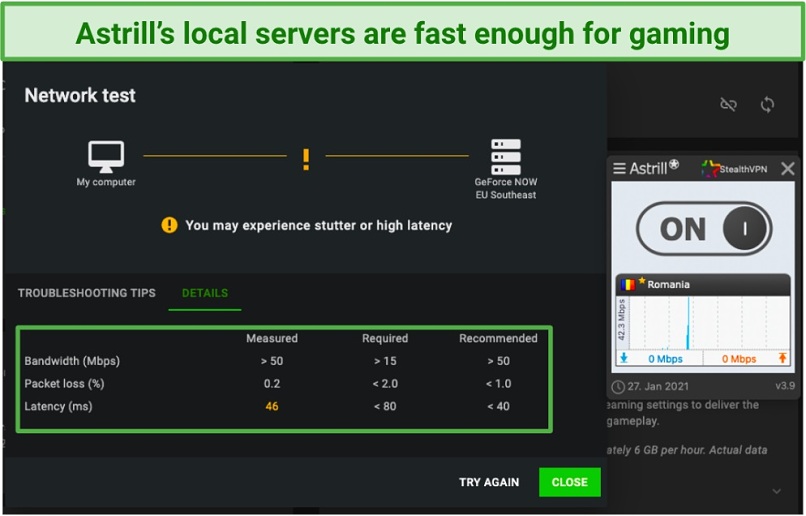This screenshot has width=806, height=516.
Task: Click the 27. Jan 2021 date label
Action: [658, 386]
